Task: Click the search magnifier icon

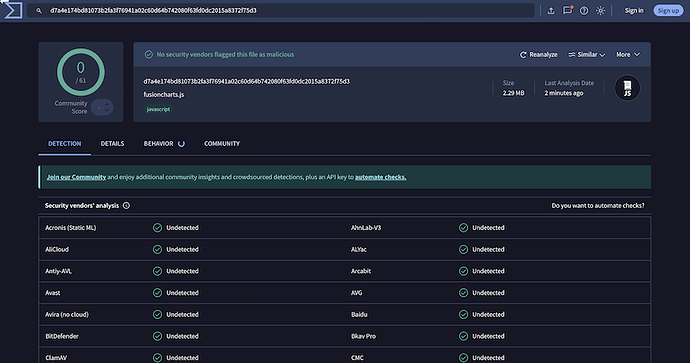Action: tap(39, 11)
